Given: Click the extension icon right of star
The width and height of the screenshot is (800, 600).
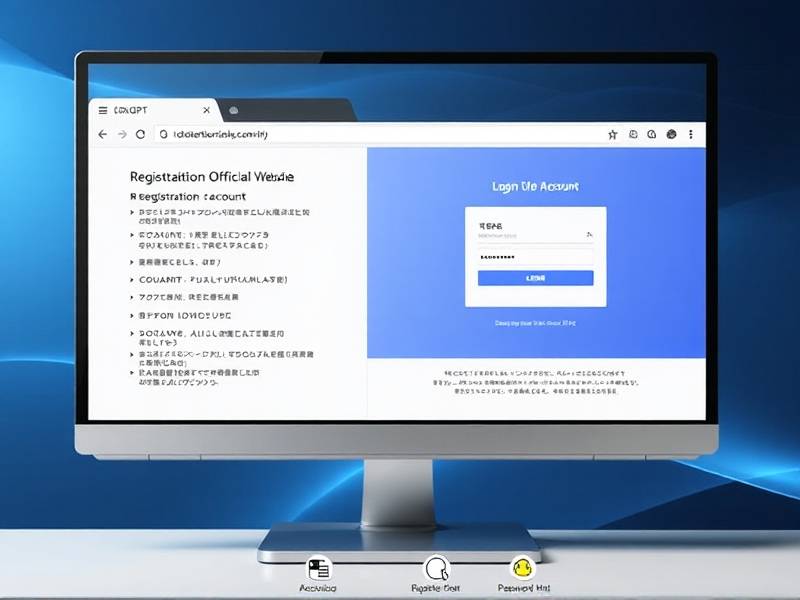Looking at the screenshot, I should click(x=633, y=134).
